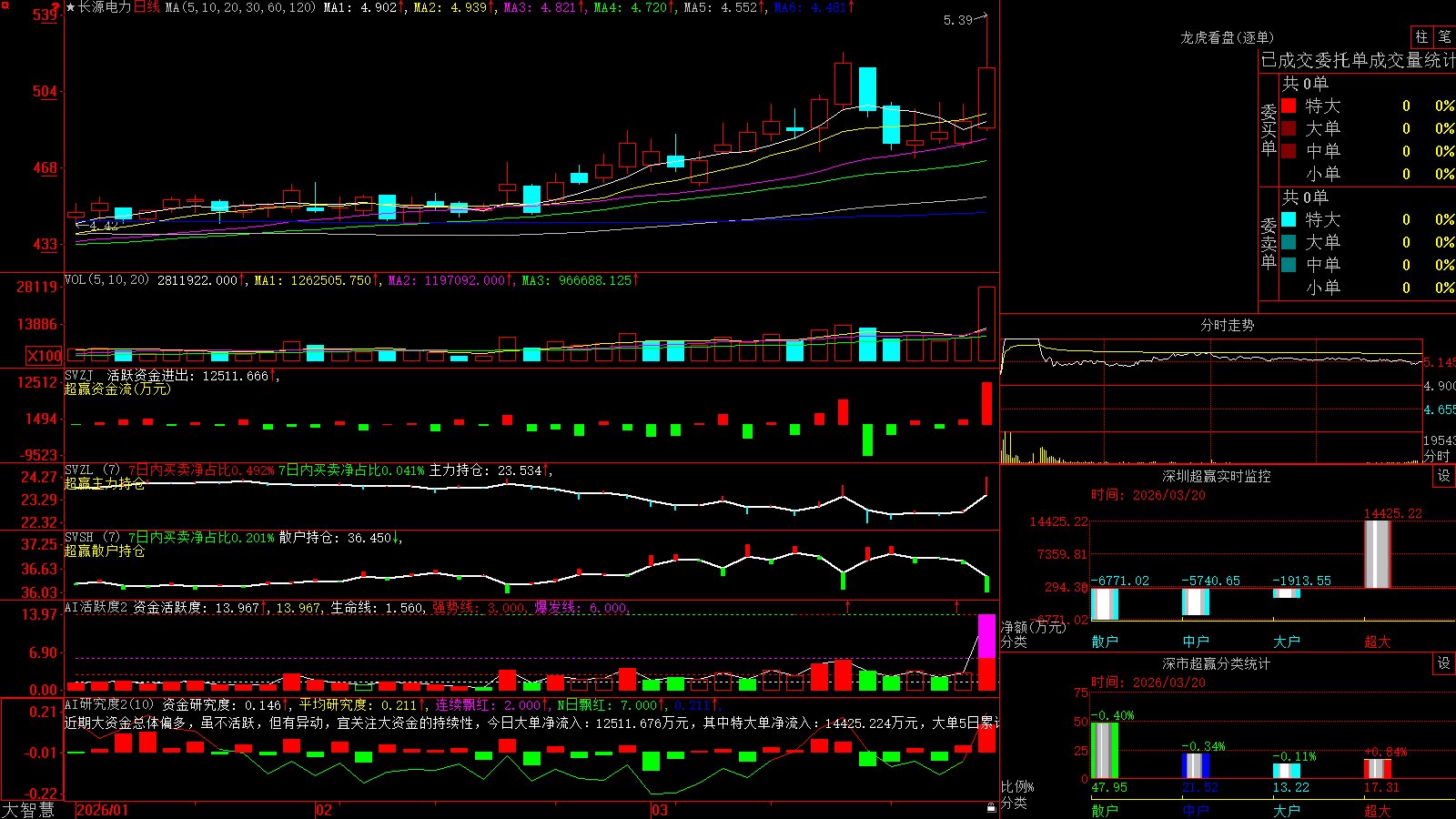This screenshot has width=1456, height=819.
Task: Click 超大 label in 深圳超赢实时监控 chart
Action: 1378,642
